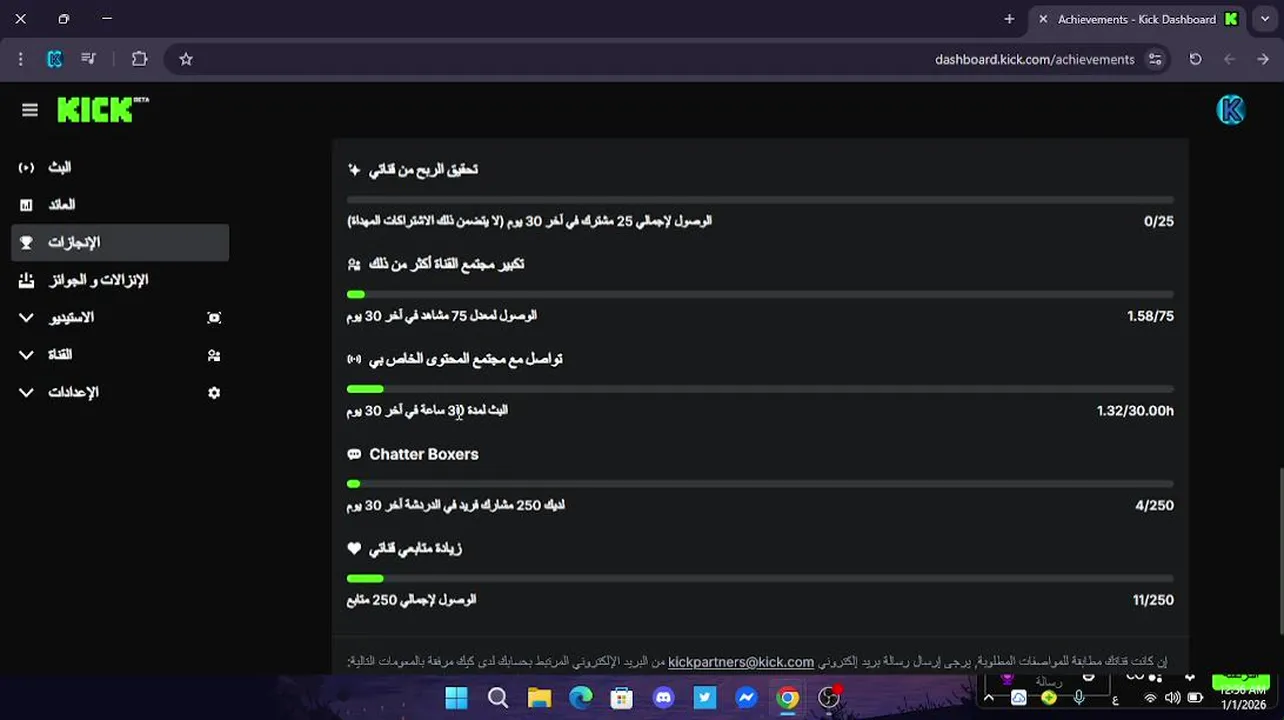The image size is (1284, 720).
Task: Click the تحقيق الربح من قناتي heading
Action: (x=424, y=170)
